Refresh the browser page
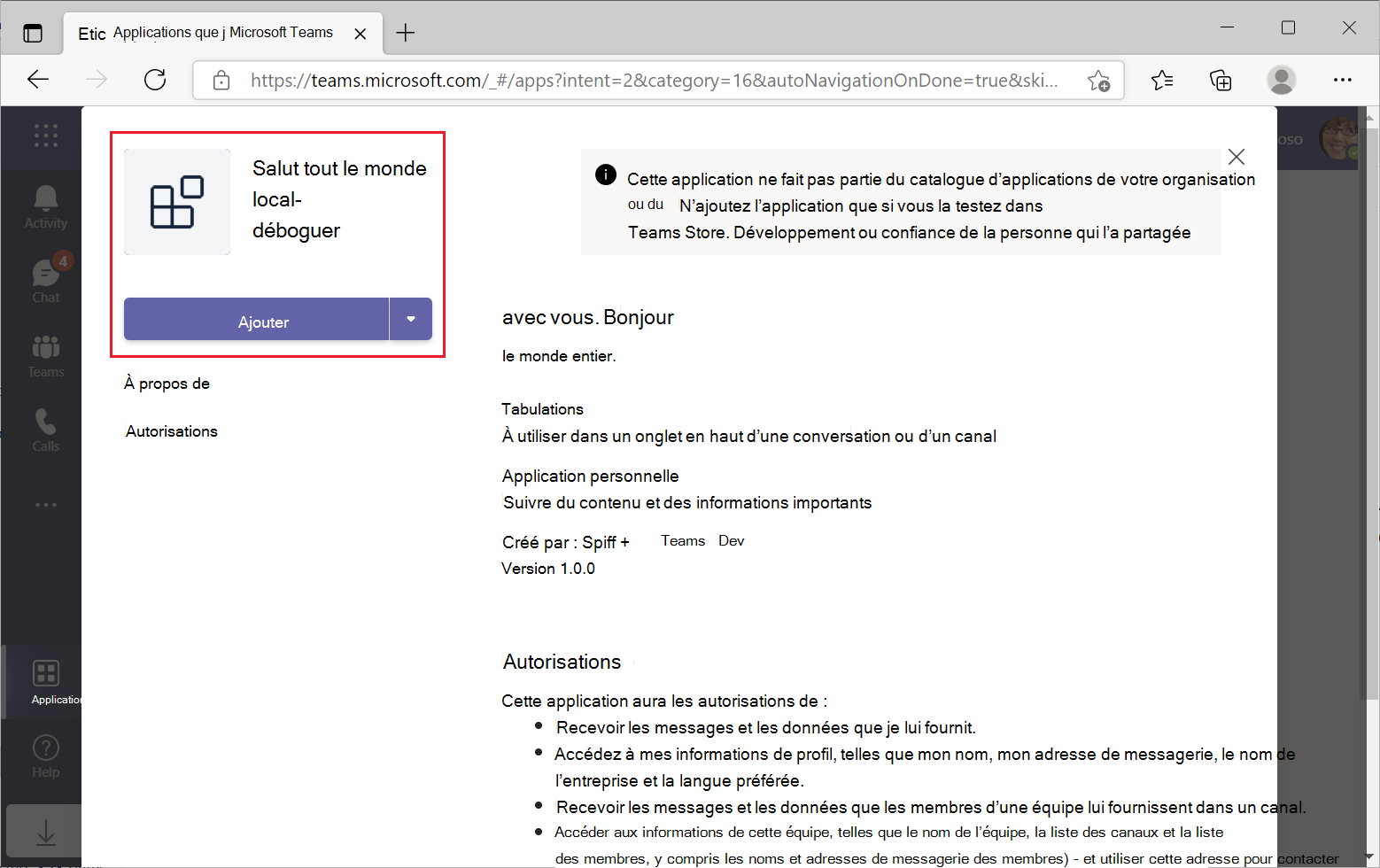 click(155, 80)
